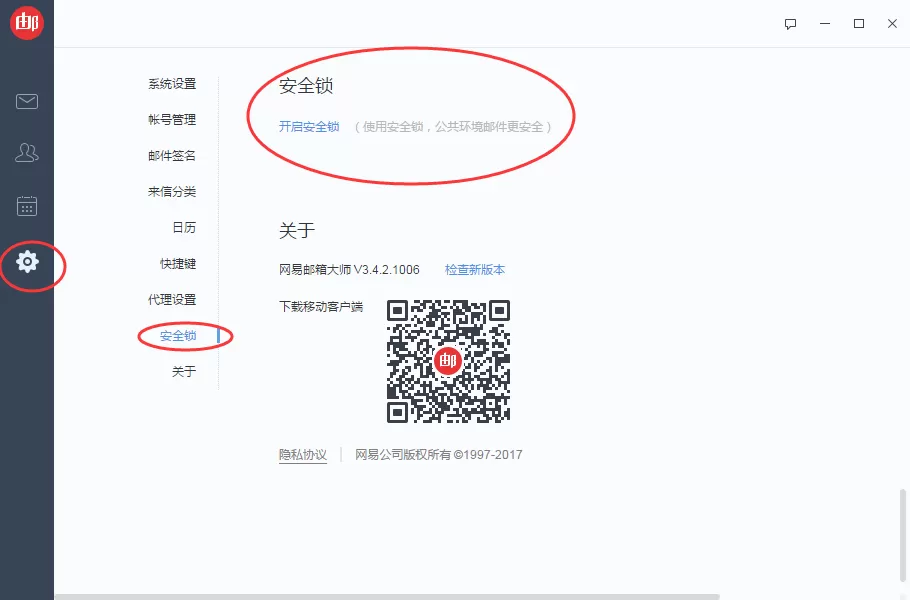Viewport: 910px width, 600px height.
Task: Select 系统设置 in settings menu
Action: coord(172,84)
